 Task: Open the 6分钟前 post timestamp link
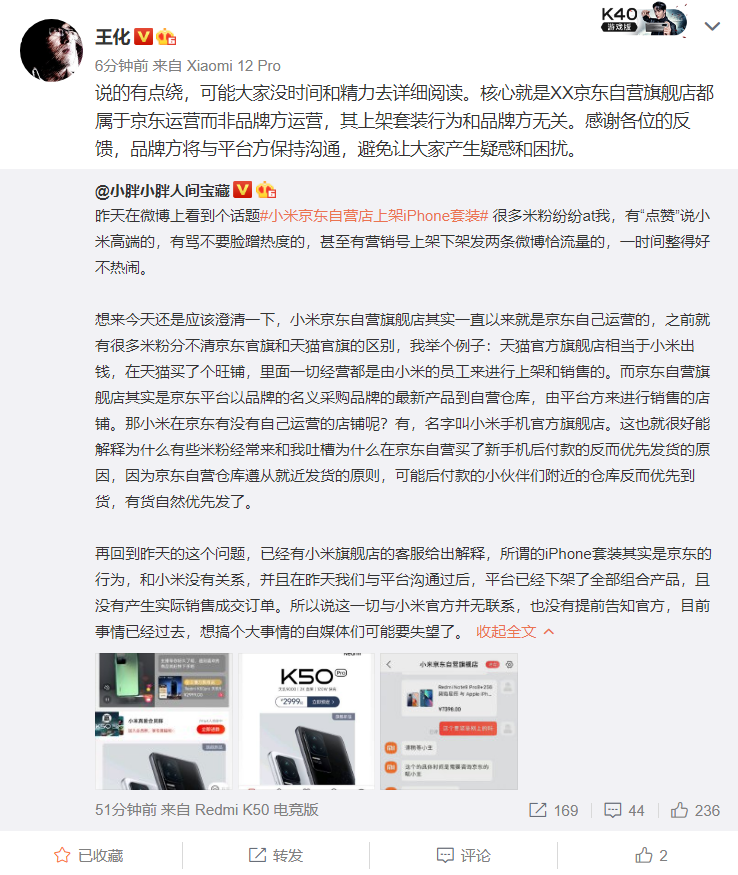(x=122, y=66)
